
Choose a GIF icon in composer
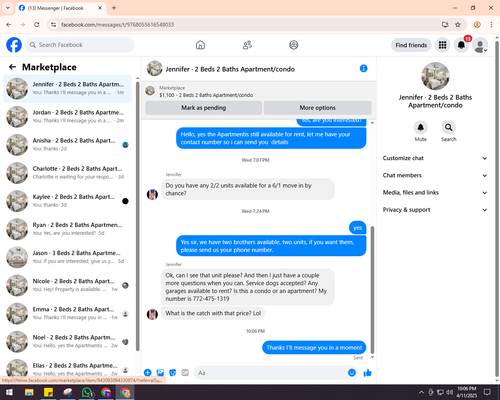click(185, 373)
